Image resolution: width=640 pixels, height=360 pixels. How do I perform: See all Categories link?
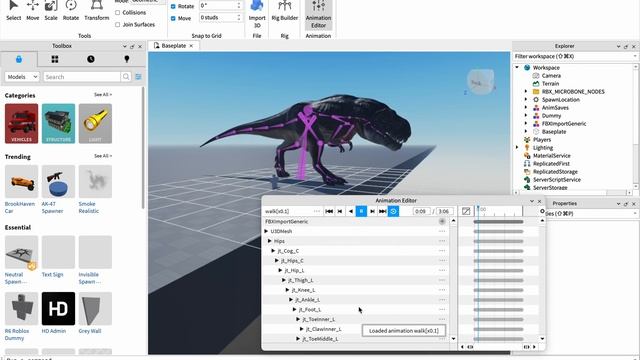pos(103,95)
